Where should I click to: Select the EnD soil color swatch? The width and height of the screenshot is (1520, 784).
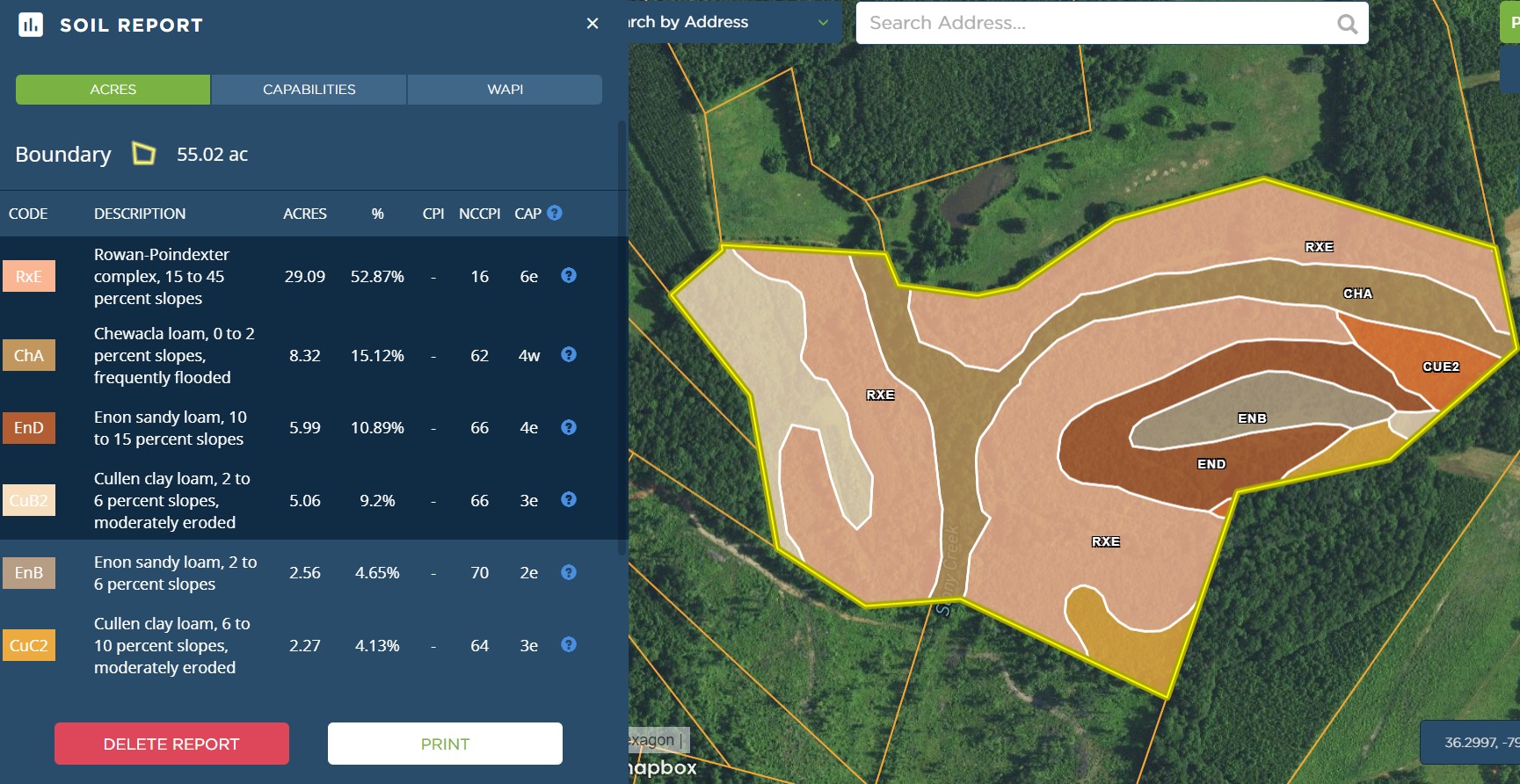pyautogui.click(x=29, y=428)
